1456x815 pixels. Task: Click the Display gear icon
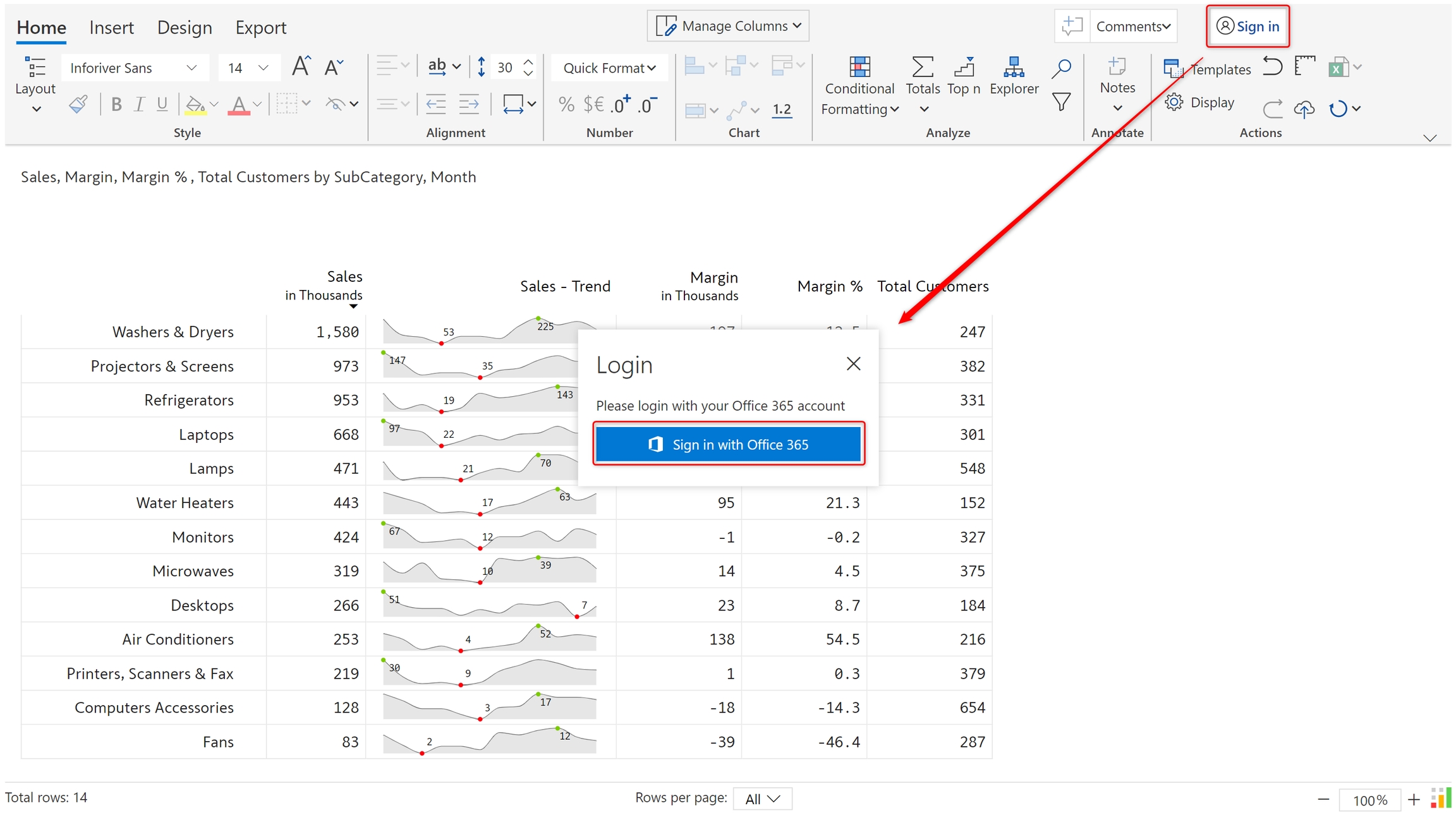[x=1174, y=102]
